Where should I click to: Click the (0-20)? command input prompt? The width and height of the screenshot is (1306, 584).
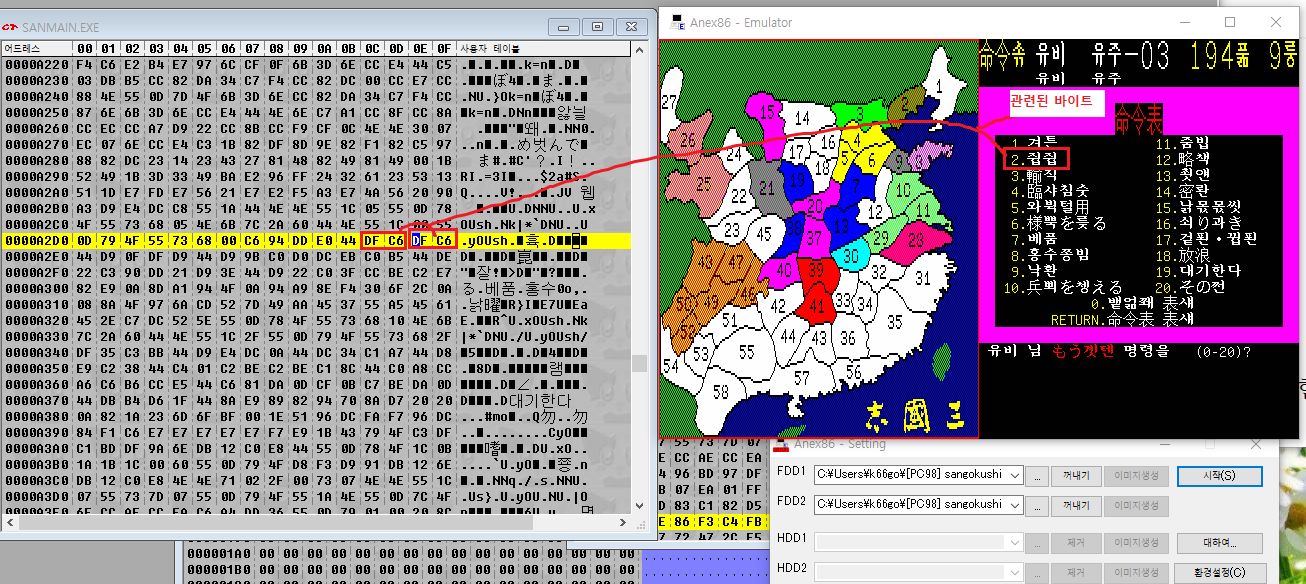pos(1222,352)
